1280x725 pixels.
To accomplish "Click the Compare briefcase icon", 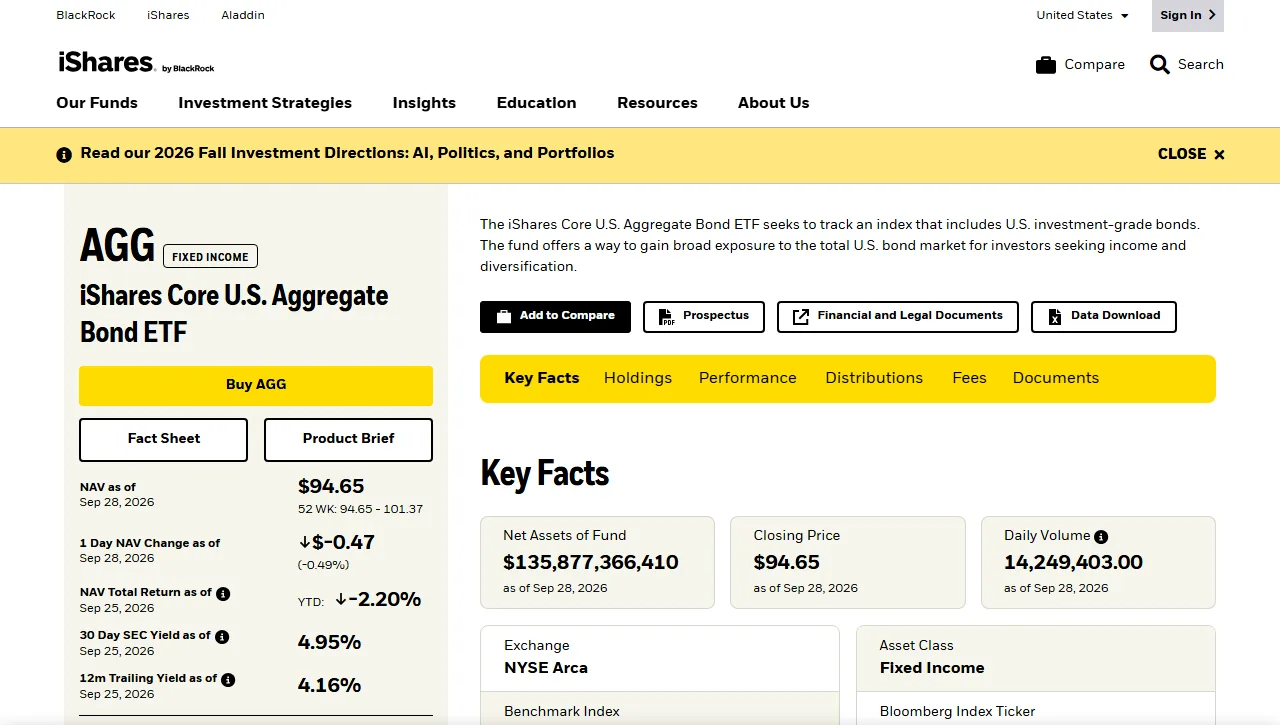I will click(1046, 65).
